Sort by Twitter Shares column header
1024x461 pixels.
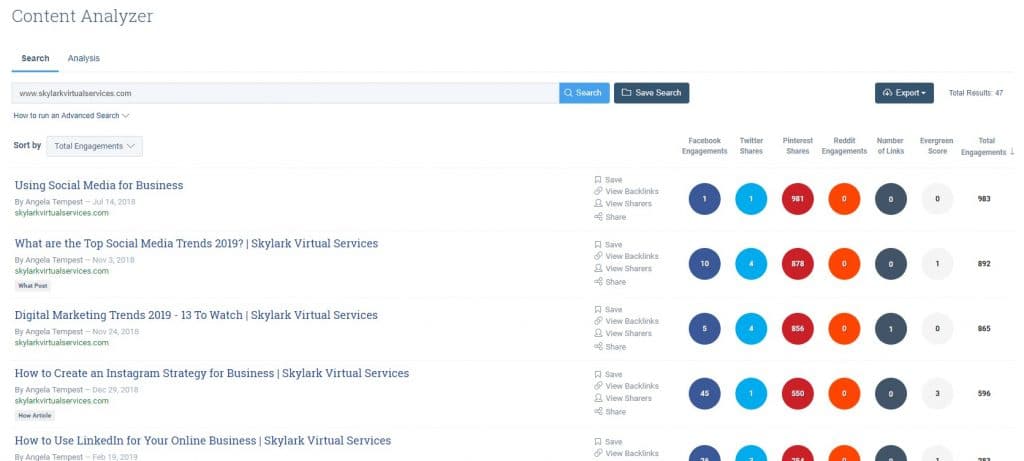coord(751,146)
